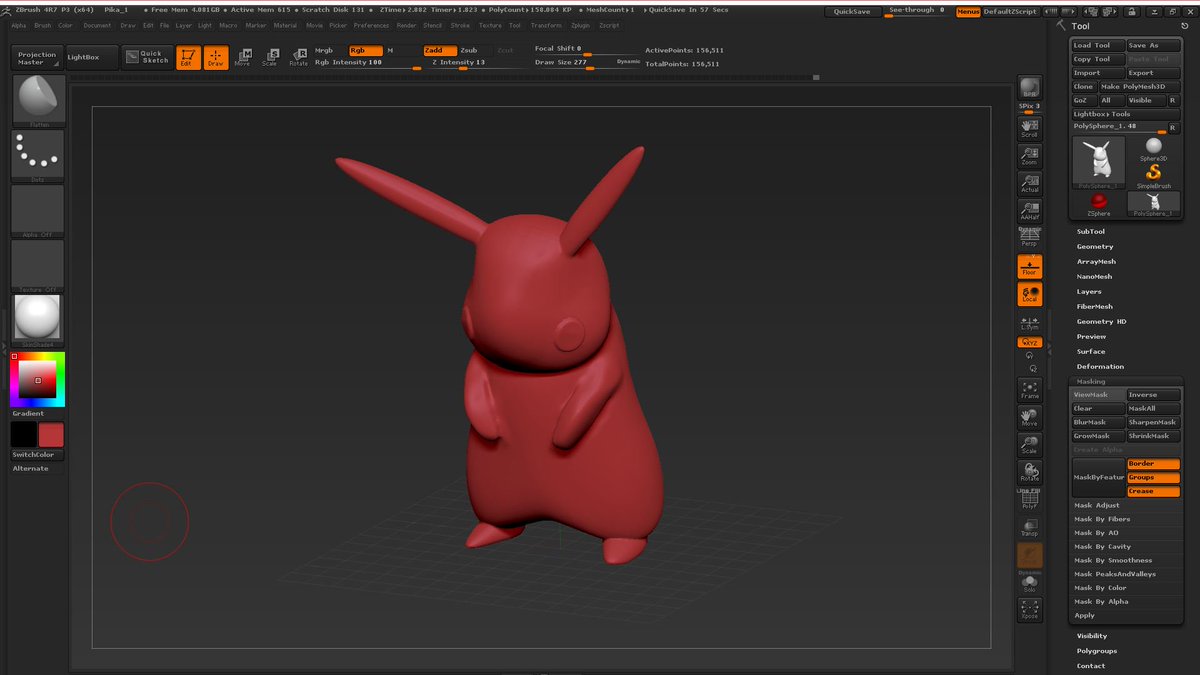Toggle PolyF polyframe display
Screen dimensions: 1200x675
[1029, 499]
